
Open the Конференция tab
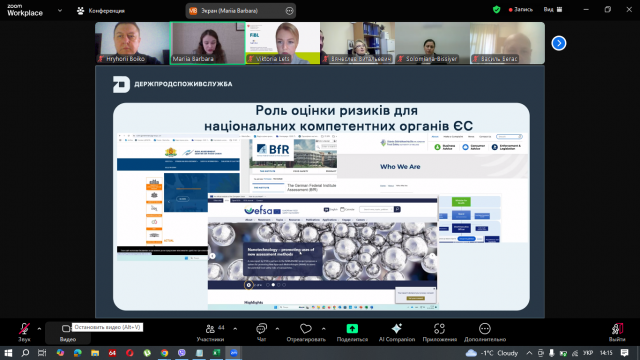[101, 11]
